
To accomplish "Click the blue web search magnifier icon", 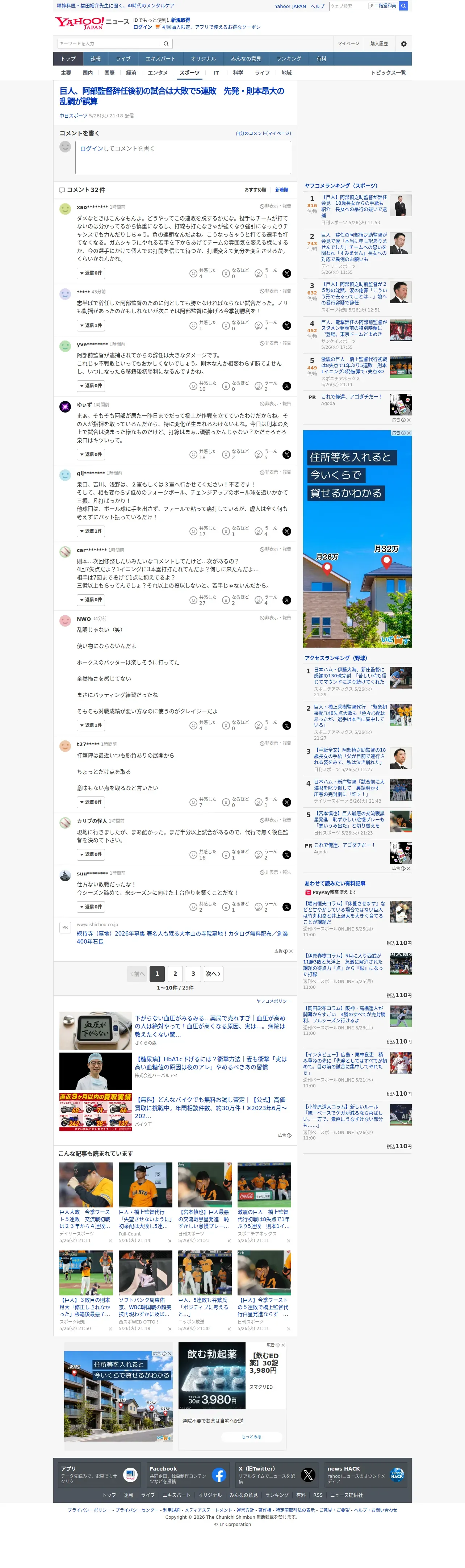I will (403, 6).
